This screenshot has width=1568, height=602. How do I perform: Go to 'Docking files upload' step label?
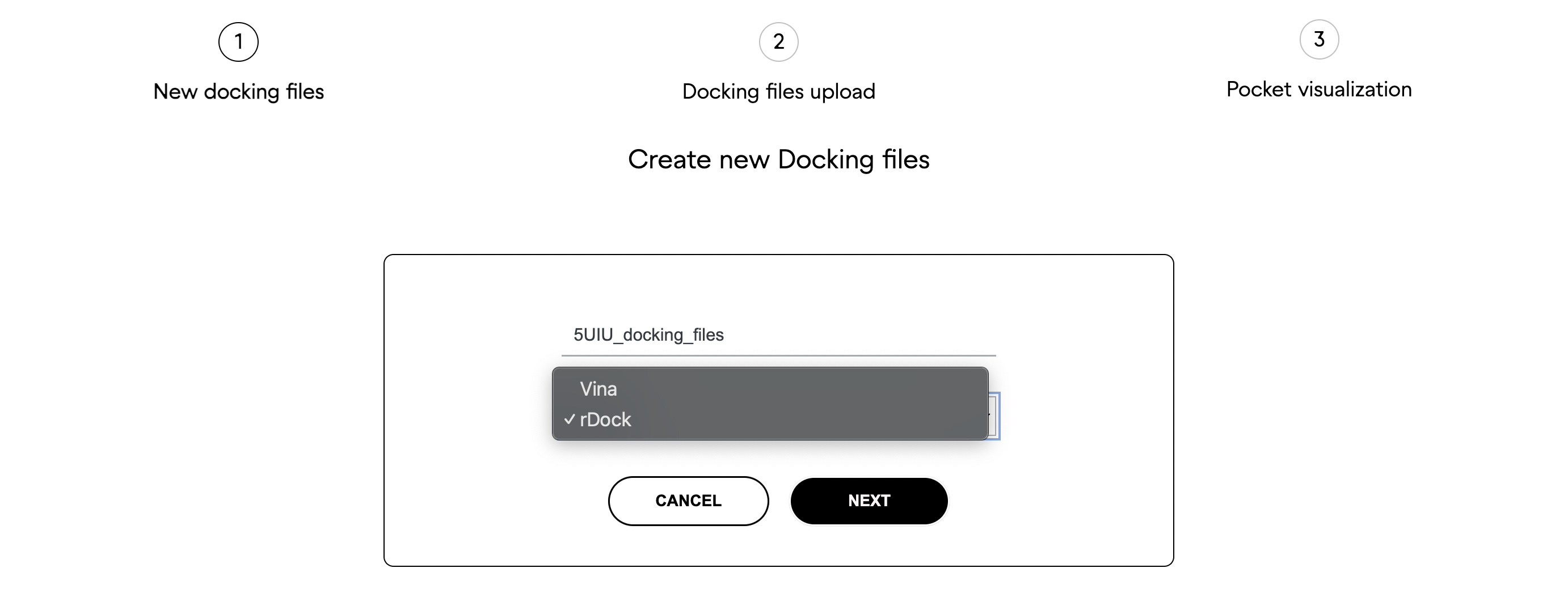(x=778, y=91)
